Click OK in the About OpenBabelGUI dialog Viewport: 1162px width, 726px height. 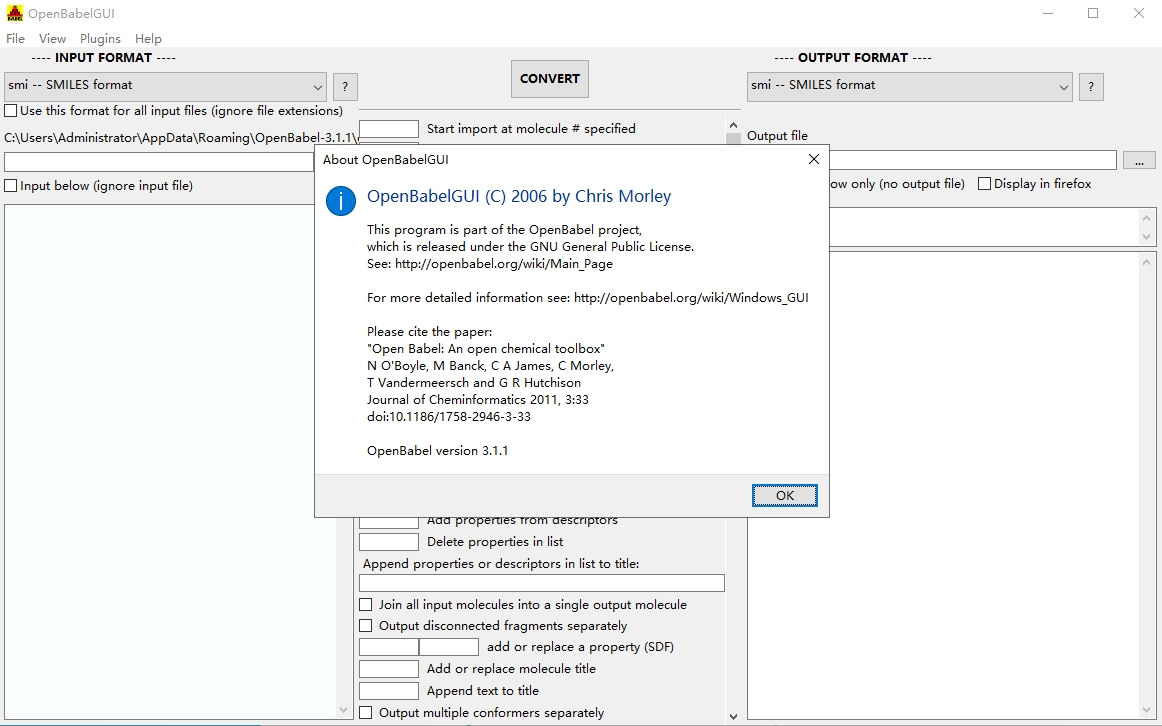tap(784, 496)
